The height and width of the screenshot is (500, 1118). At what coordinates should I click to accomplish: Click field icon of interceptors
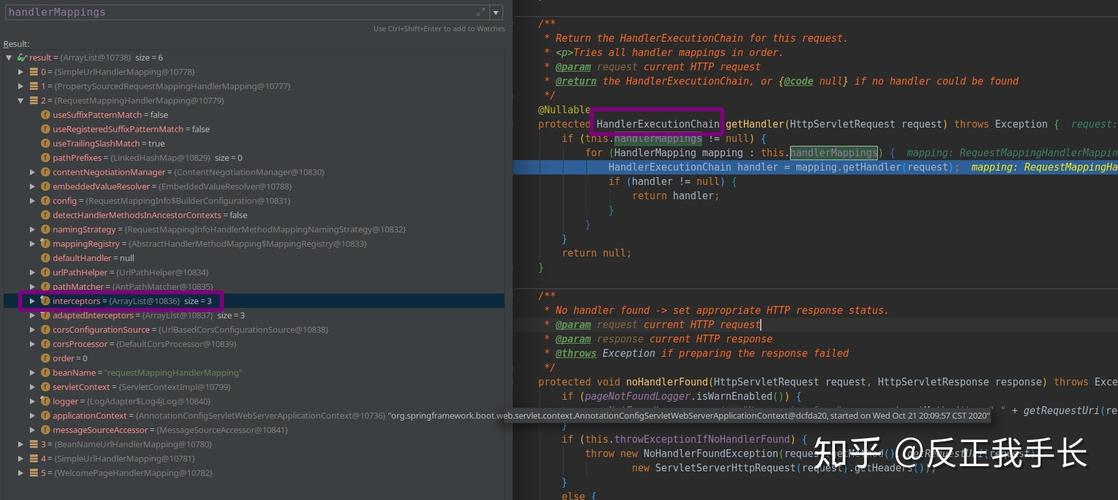46,301
